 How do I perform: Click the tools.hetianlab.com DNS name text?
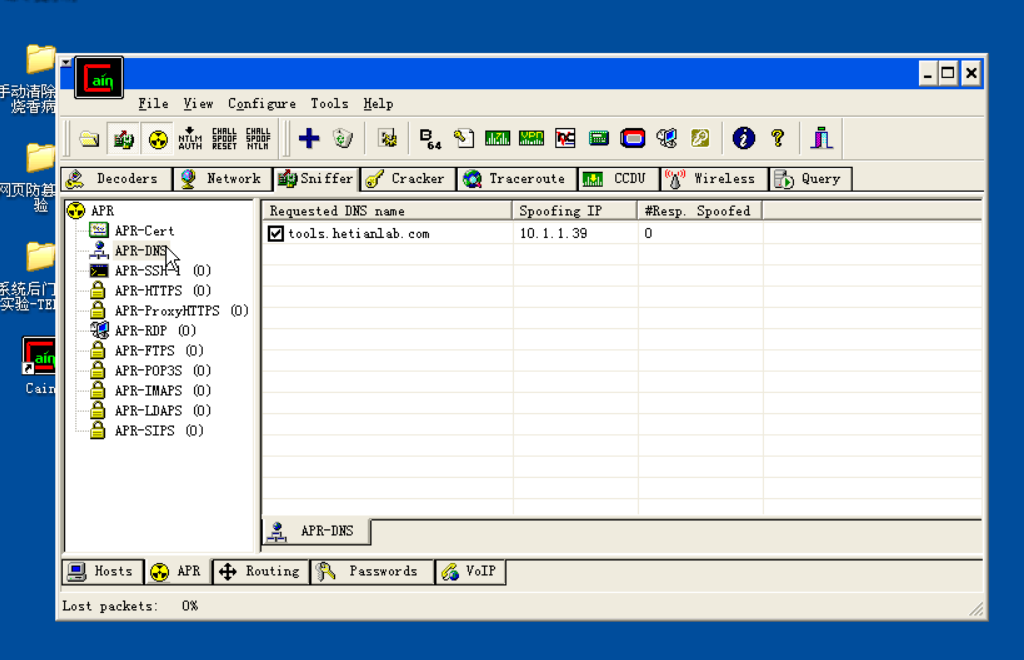coord(359,233)
